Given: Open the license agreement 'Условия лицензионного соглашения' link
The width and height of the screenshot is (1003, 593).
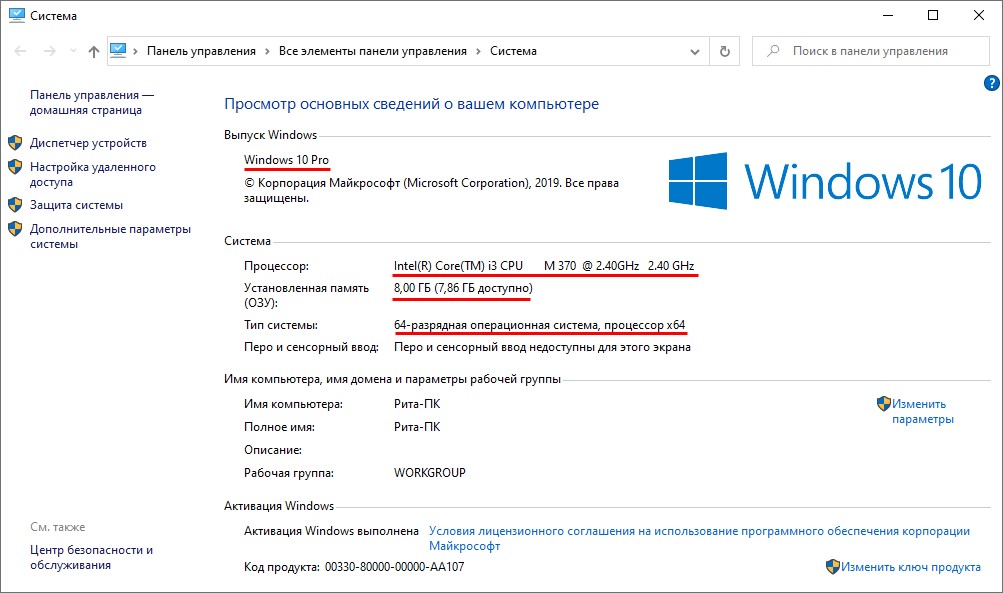Looking at the screenshot, I should [699, 538].
